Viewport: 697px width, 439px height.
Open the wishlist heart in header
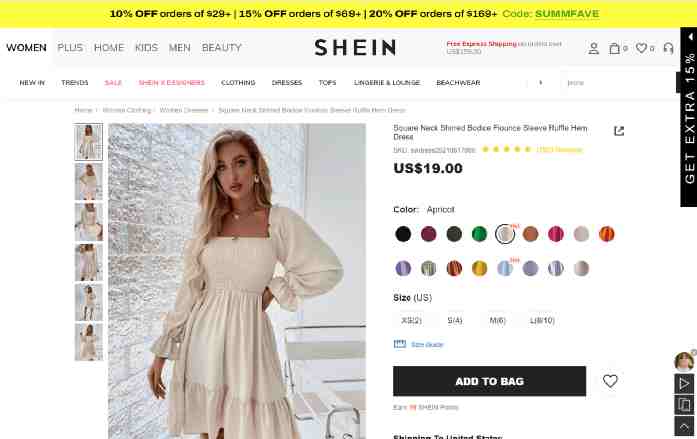[641, 48]
